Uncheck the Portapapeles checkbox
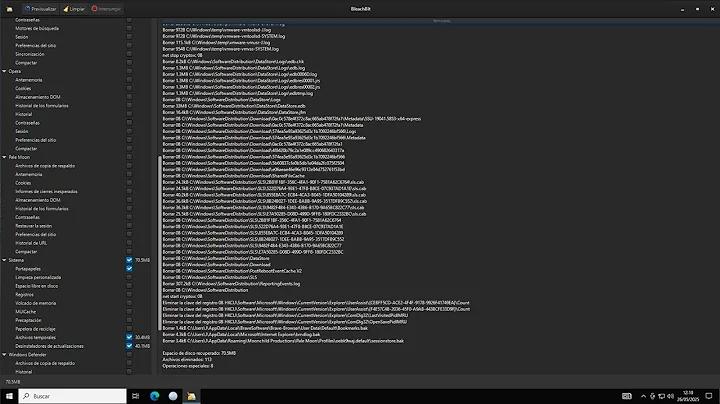Image resolution: width=720 pixels, height=404 pixels. click(129, 269)
